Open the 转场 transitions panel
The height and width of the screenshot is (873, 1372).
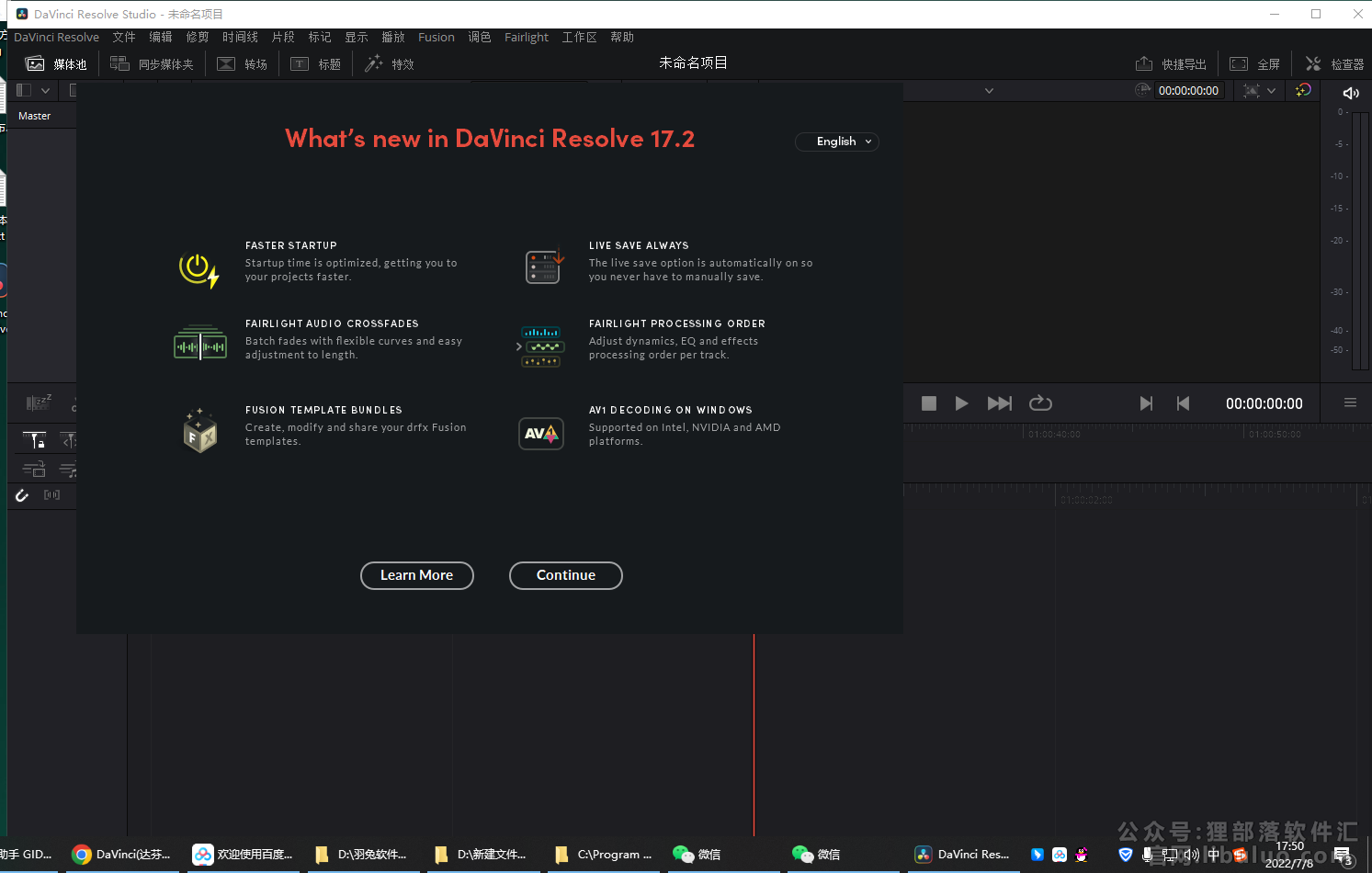(x=242, y=63)
